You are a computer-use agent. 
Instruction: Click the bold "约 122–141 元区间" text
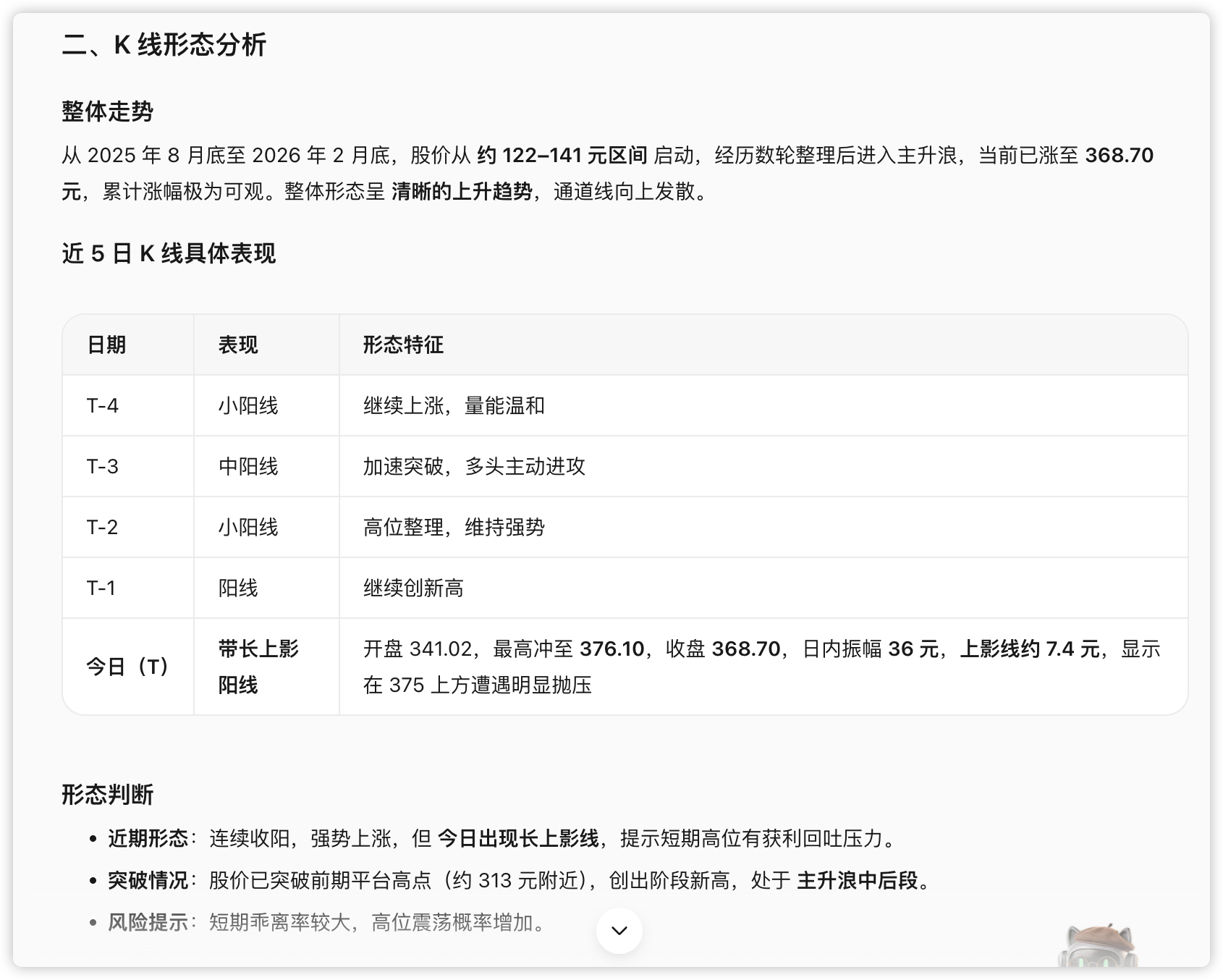[562, 155]
